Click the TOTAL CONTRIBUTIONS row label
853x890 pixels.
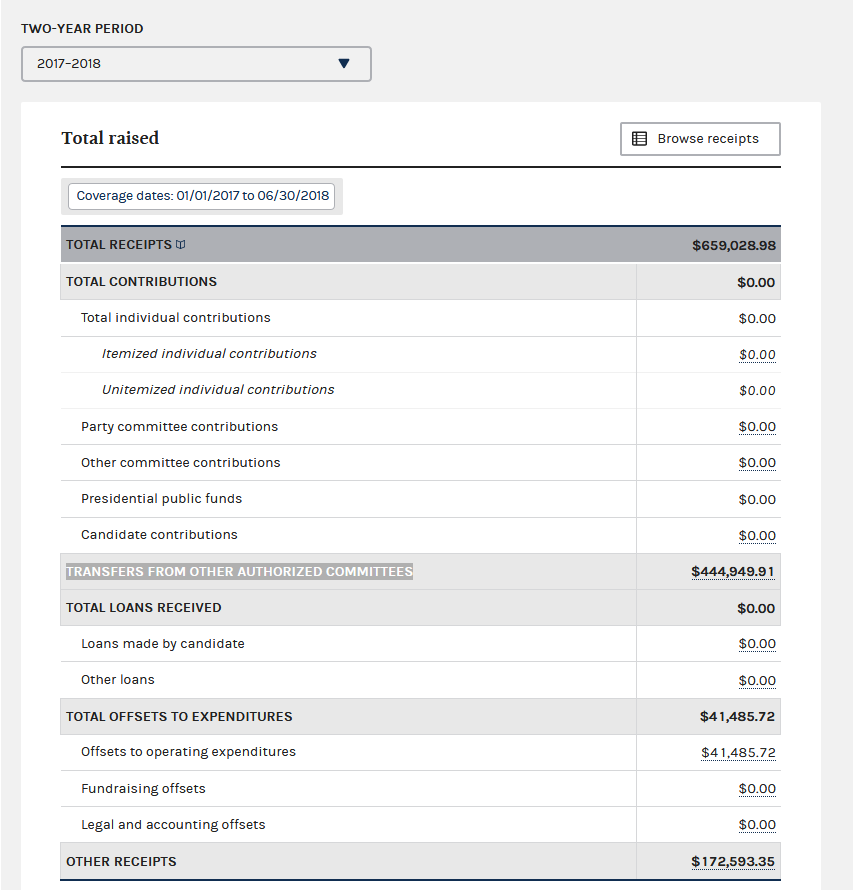[141, 282]
